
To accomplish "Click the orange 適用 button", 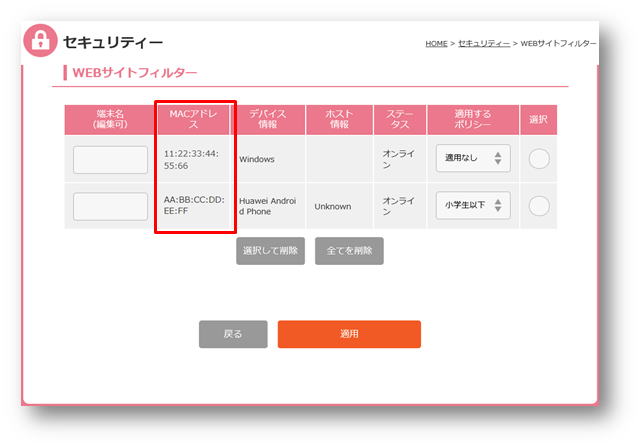I will pyautogui.click(x=349, y=334).
